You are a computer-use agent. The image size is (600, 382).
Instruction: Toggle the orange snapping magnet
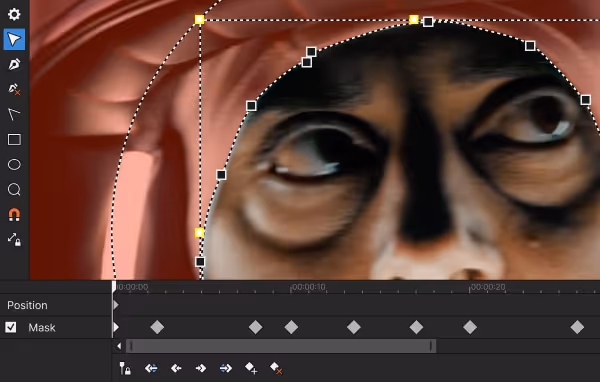(x=14, y=215)
